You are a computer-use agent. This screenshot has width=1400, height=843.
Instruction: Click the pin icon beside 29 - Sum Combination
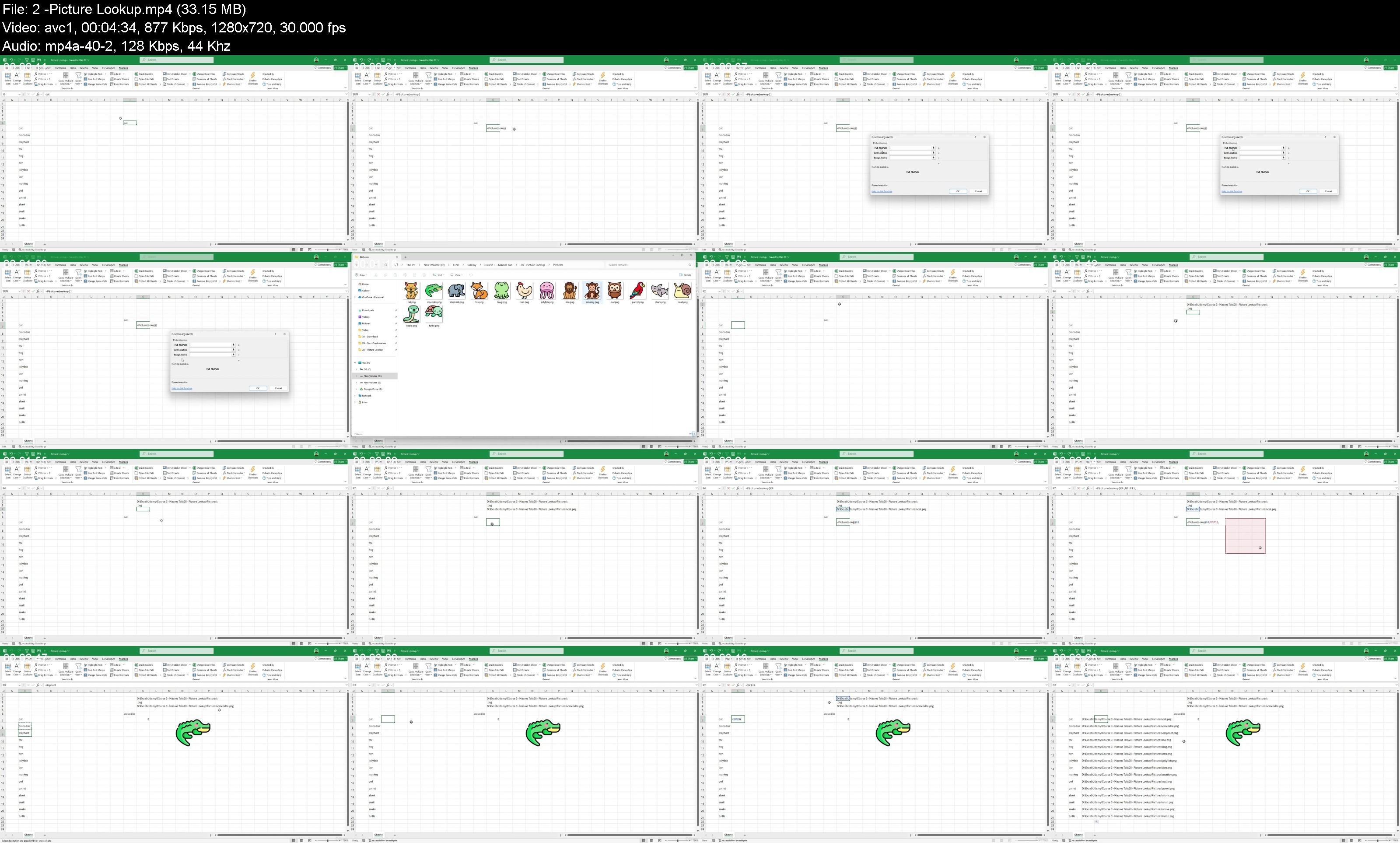click(396, 344)
